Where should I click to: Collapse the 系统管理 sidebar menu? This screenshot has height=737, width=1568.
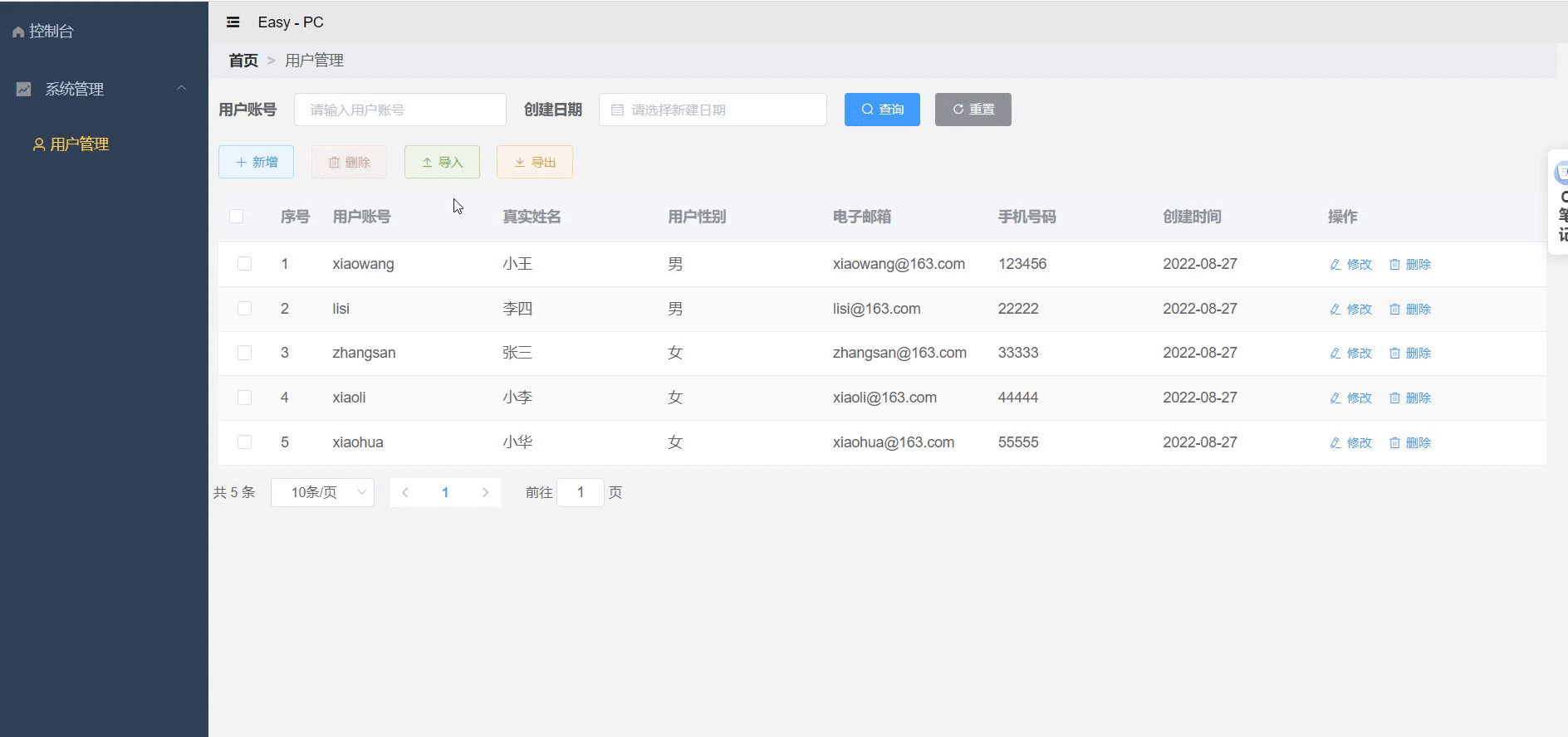[104, 89]
